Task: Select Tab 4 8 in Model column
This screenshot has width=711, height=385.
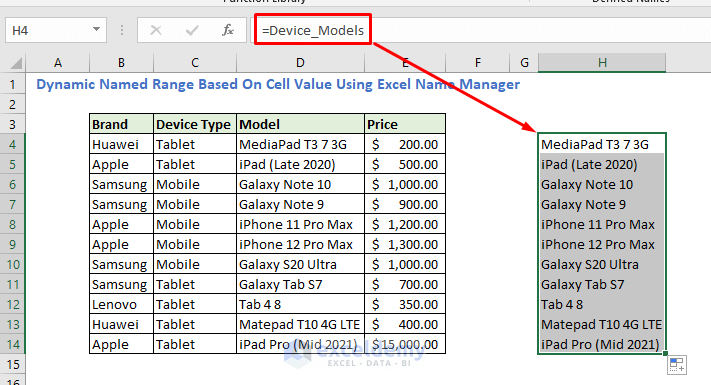Action: 300,304
